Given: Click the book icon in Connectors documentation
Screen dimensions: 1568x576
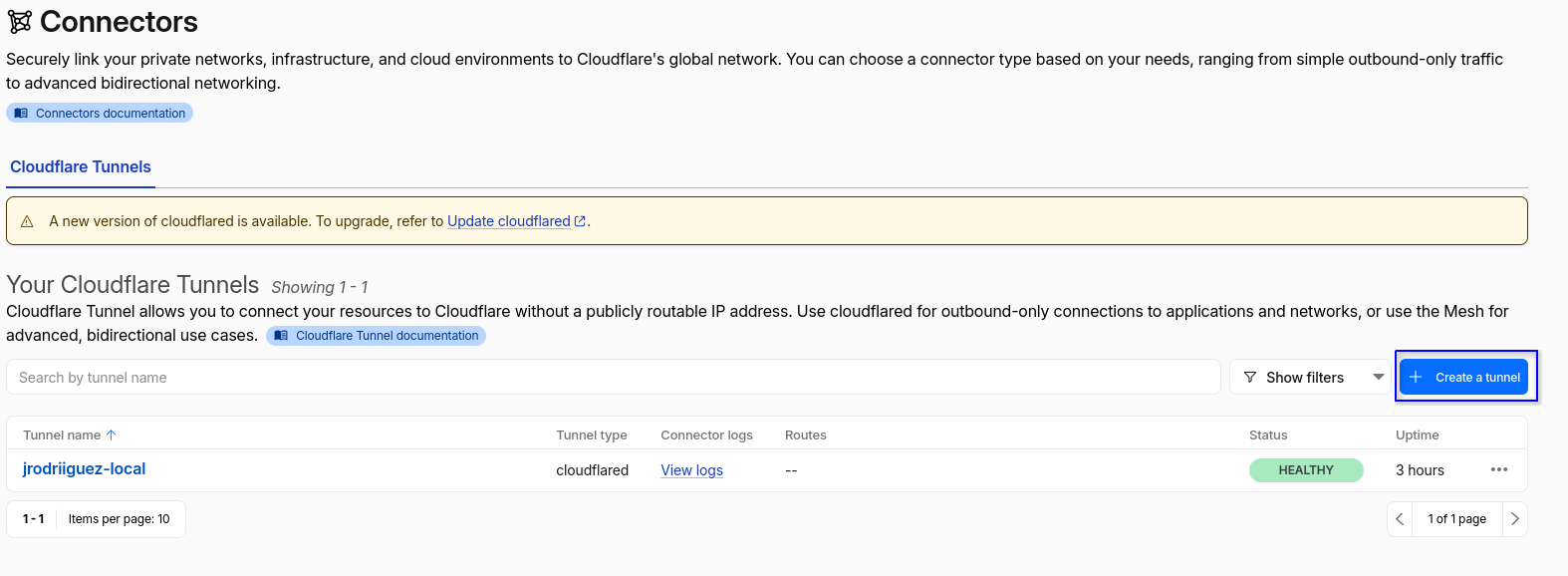Looking at the screenshot, I should (x=21, y=114).
